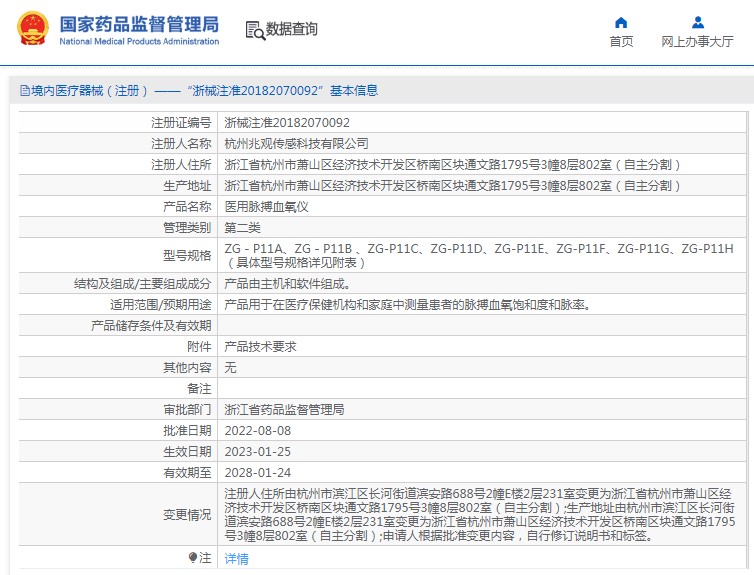Viewport: 754px width, 575px height.
Task: Open the 数据查询 search icon
Action: point(255,30)
